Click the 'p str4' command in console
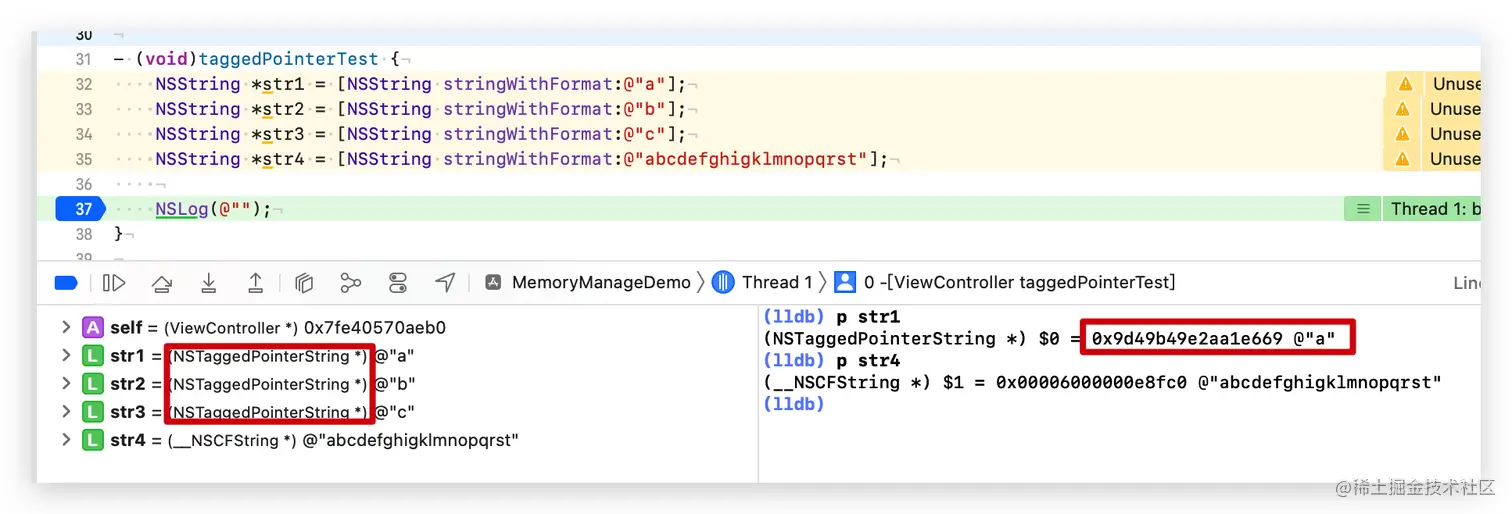Viewport: 1512px width, 514px height. point(868,360)
